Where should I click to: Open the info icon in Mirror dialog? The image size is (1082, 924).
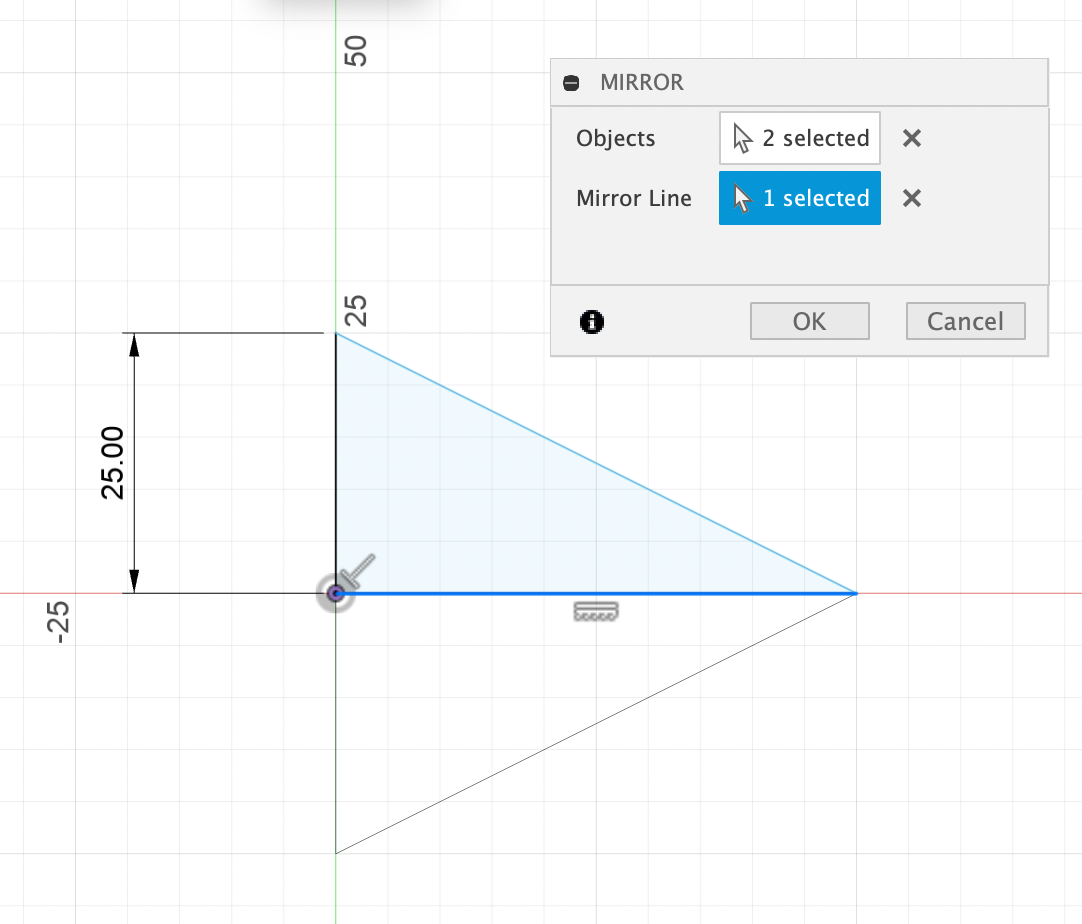(x=592, y=321)
